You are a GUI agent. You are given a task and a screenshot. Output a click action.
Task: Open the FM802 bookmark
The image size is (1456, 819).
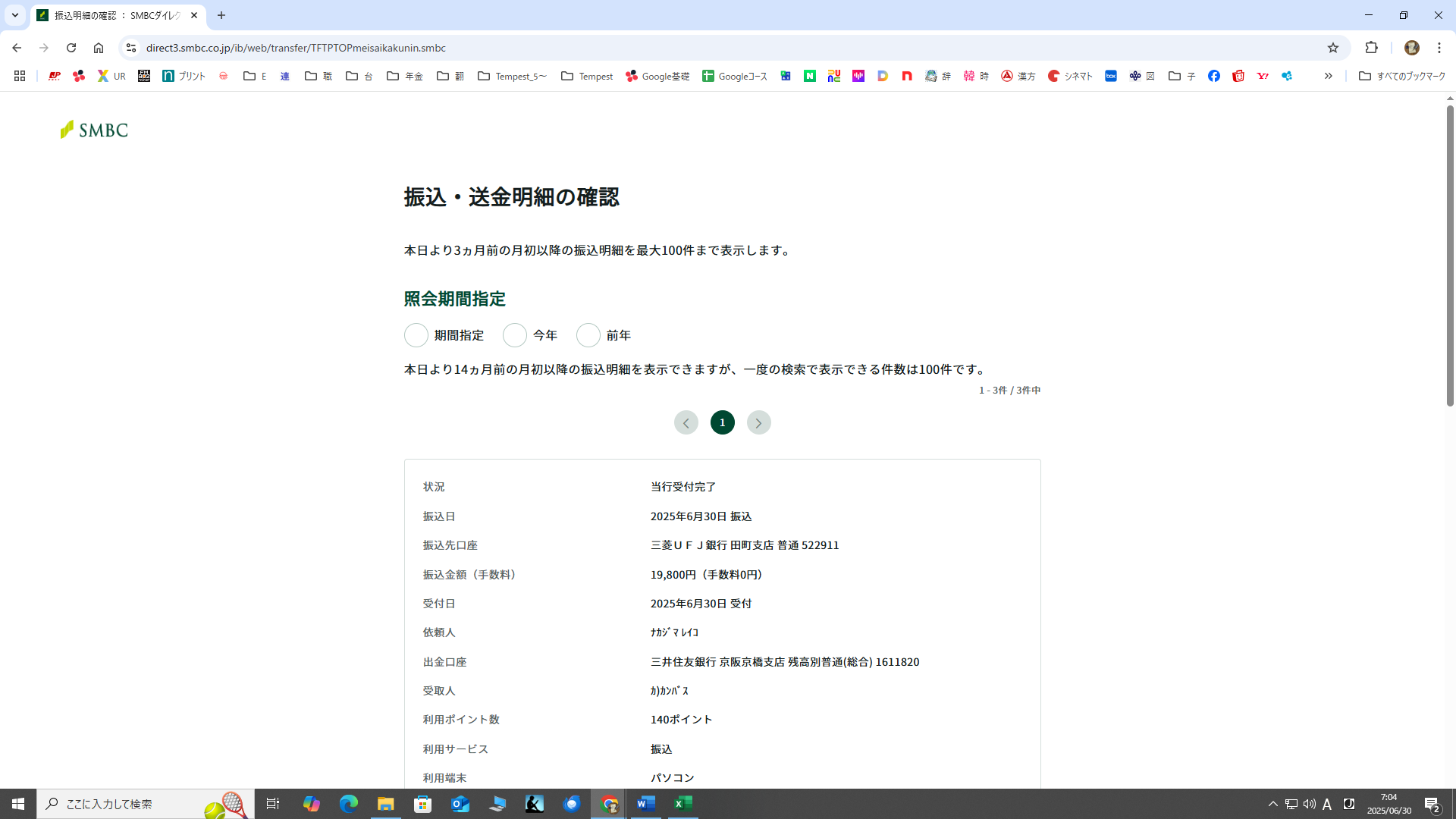tap(144, 76)
